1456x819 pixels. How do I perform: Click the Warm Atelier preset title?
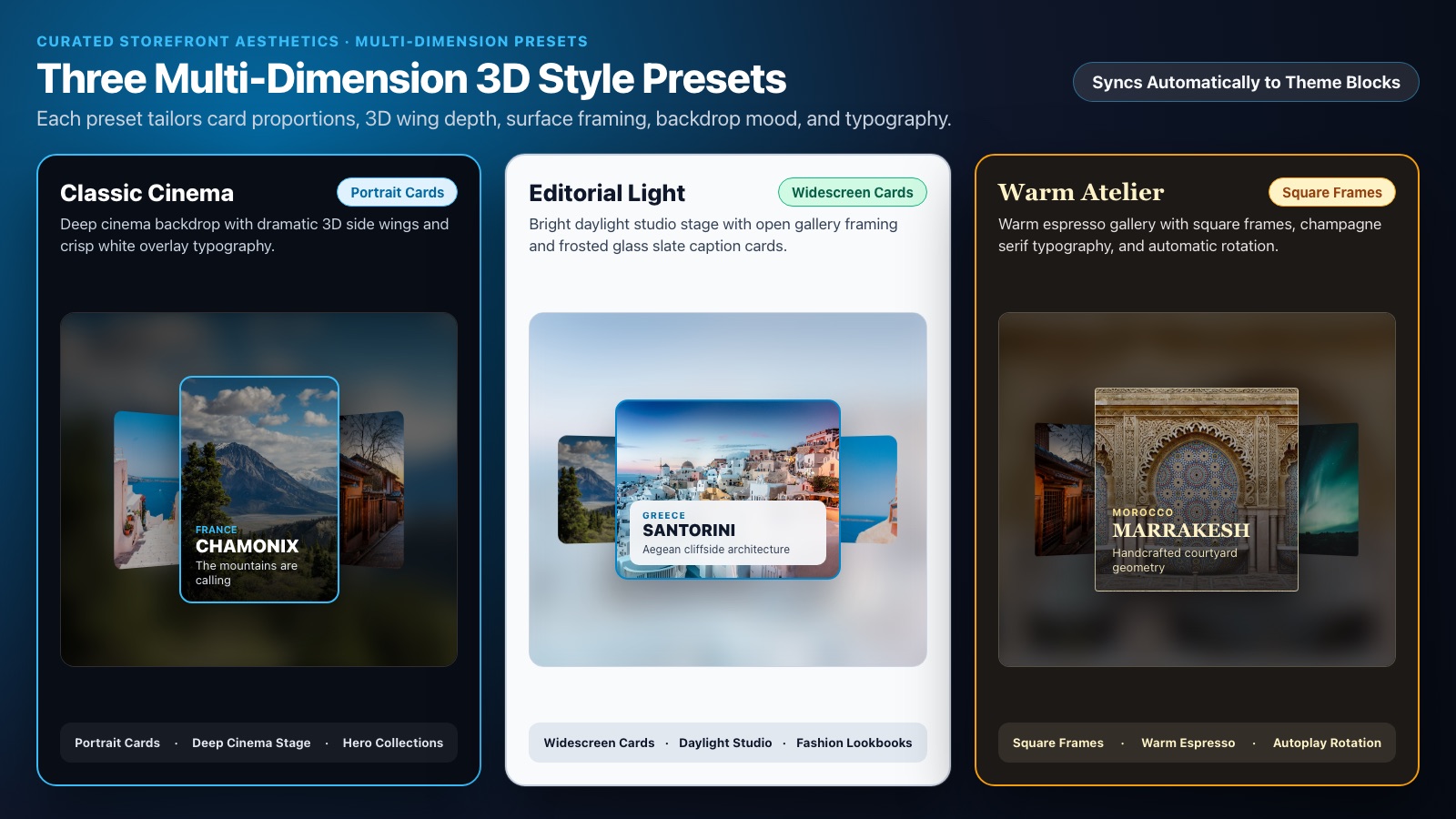(1081, 192)
